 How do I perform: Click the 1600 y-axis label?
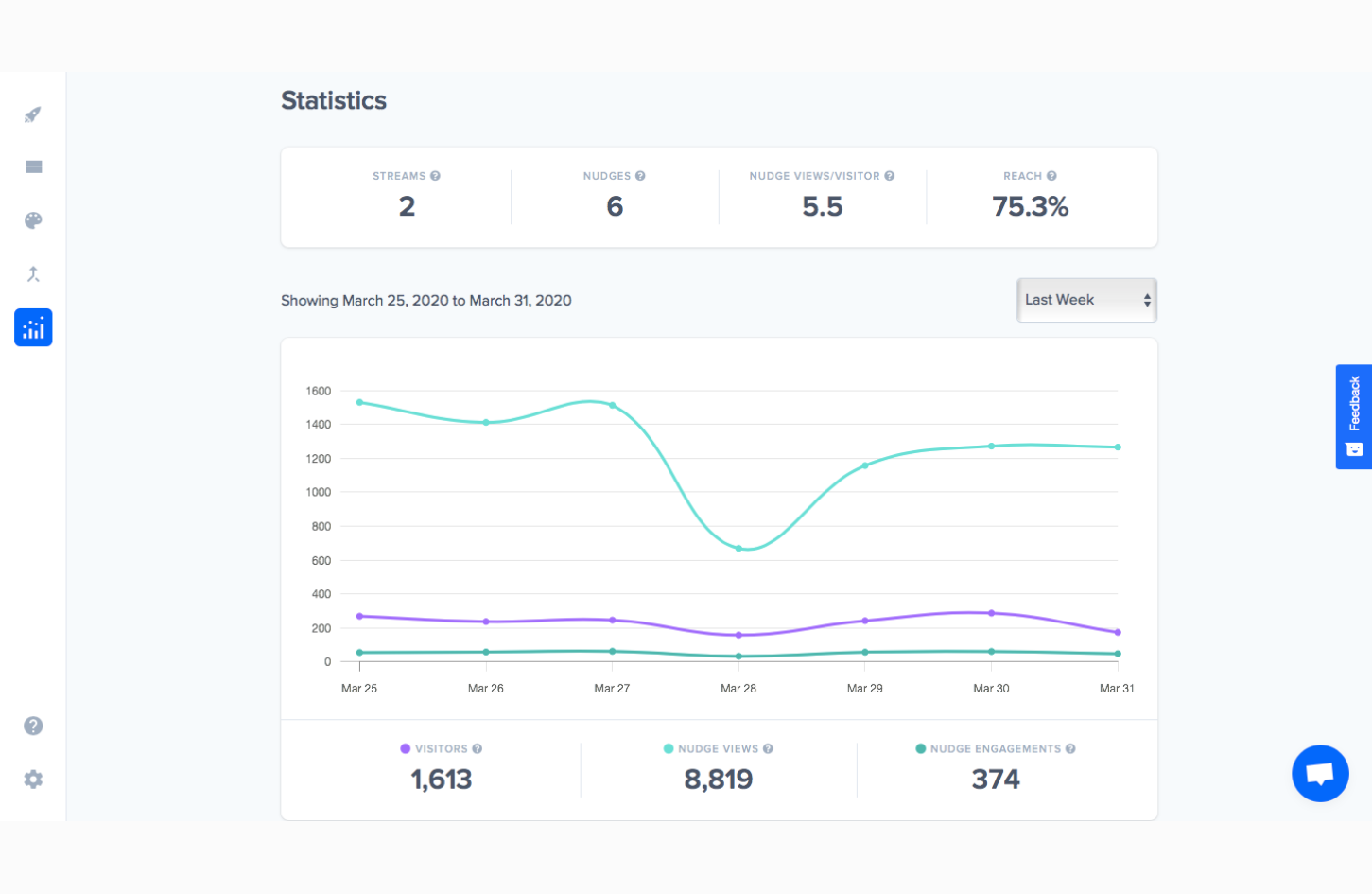pyautogui.click(x=319, y=391)
